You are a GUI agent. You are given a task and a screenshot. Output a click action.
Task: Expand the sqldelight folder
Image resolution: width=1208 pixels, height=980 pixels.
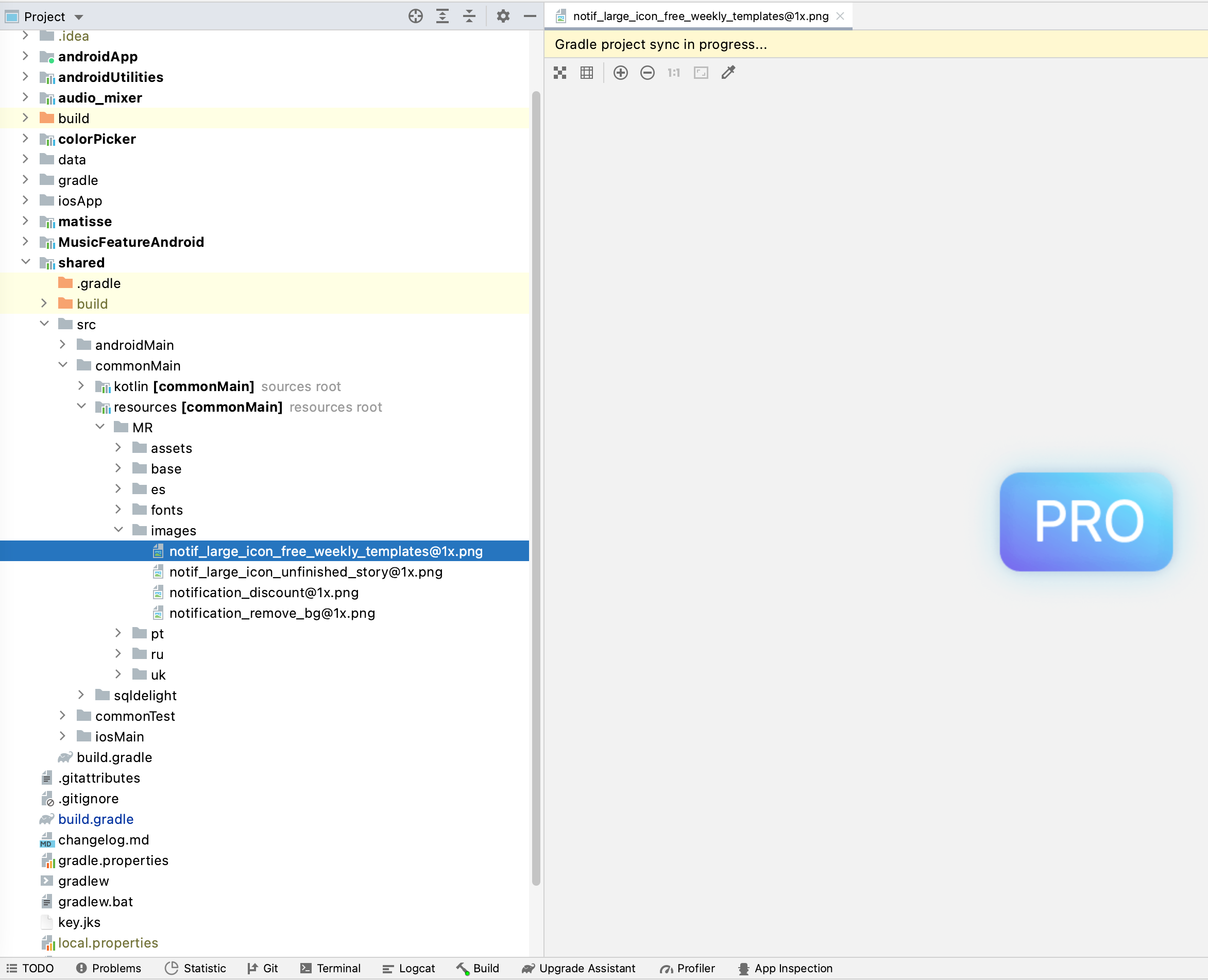click(81, 695)
